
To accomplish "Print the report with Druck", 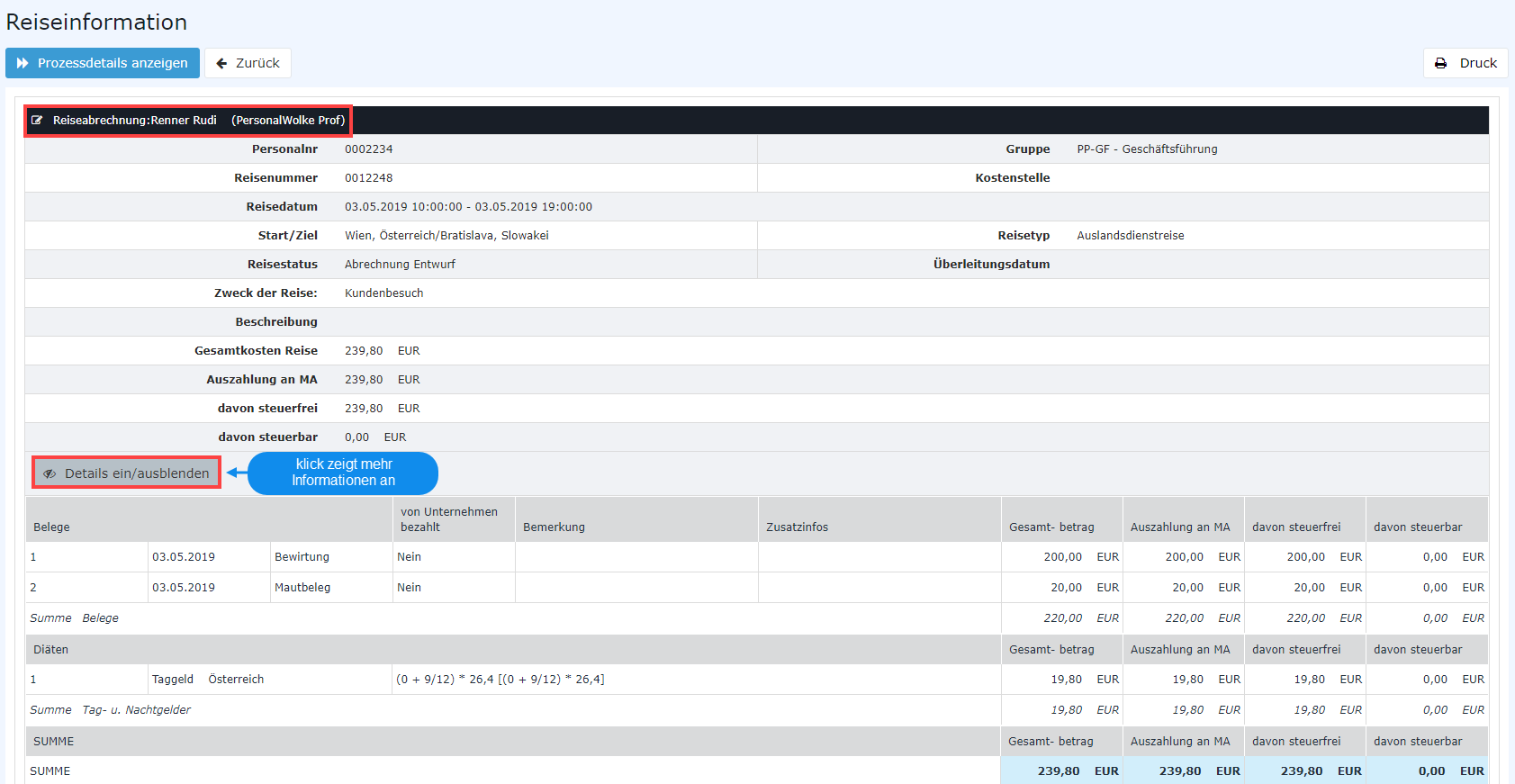I will (1465, 63).
